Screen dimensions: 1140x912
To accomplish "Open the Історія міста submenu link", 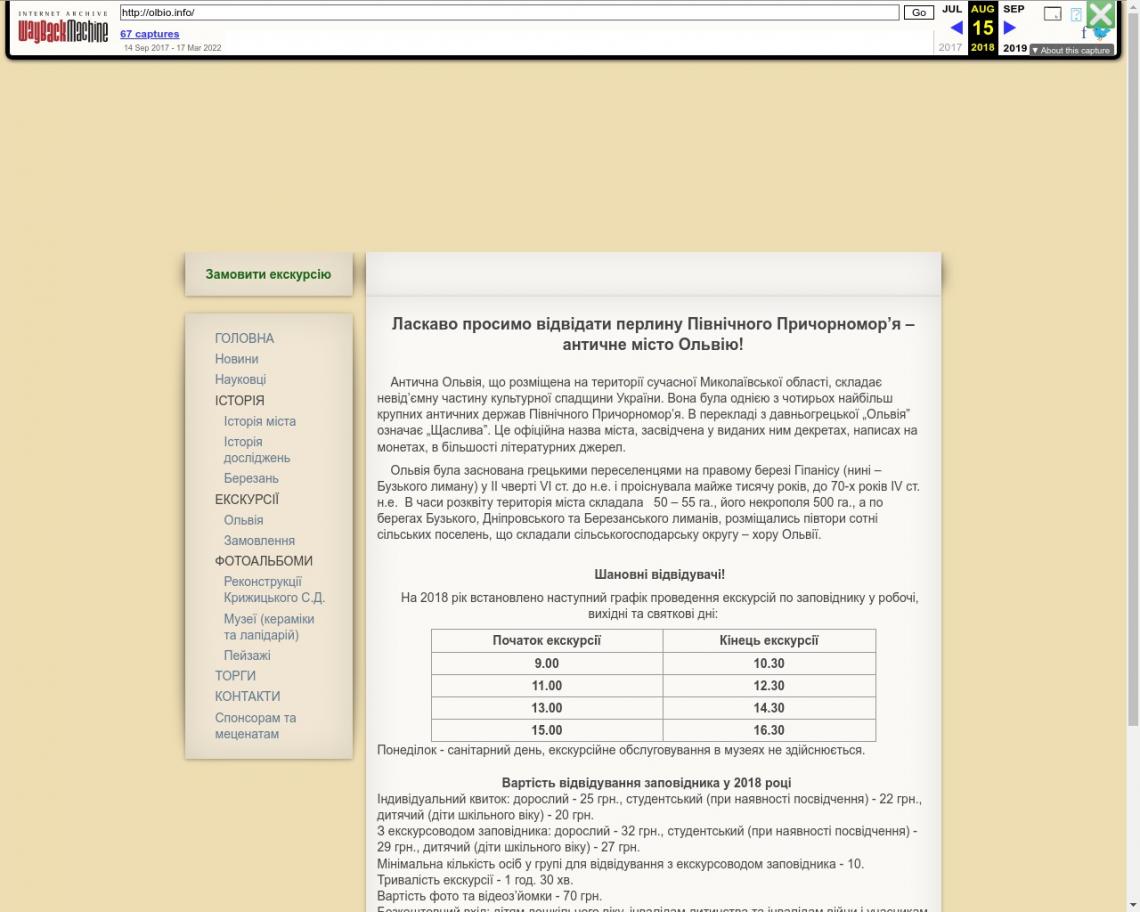I will 260,421.
